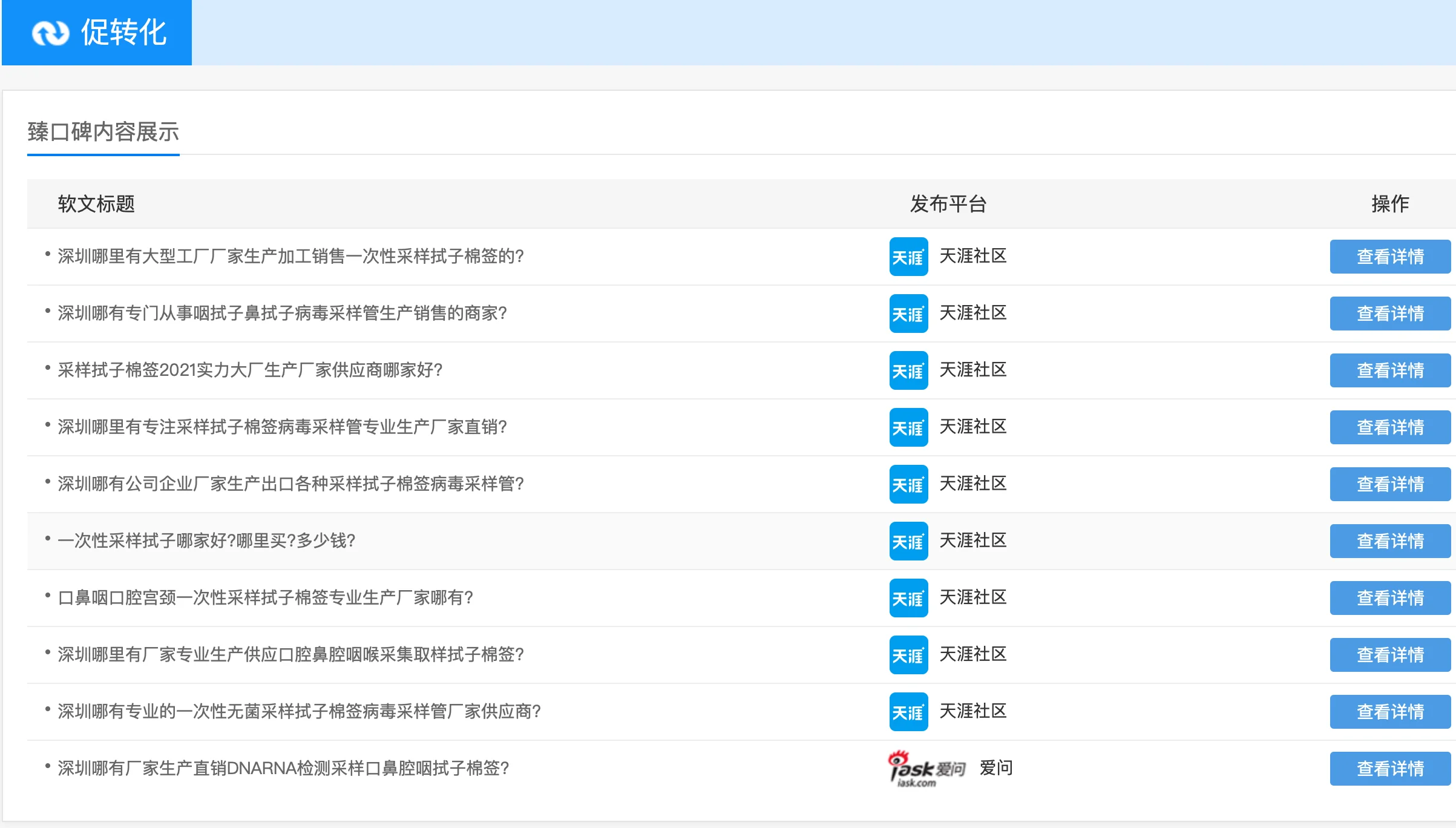Click 天涯社区 text in 口腔鼻腔咽喉采集取样 row
Viewport: 1456px width, 828px height.
pos(973,654)
